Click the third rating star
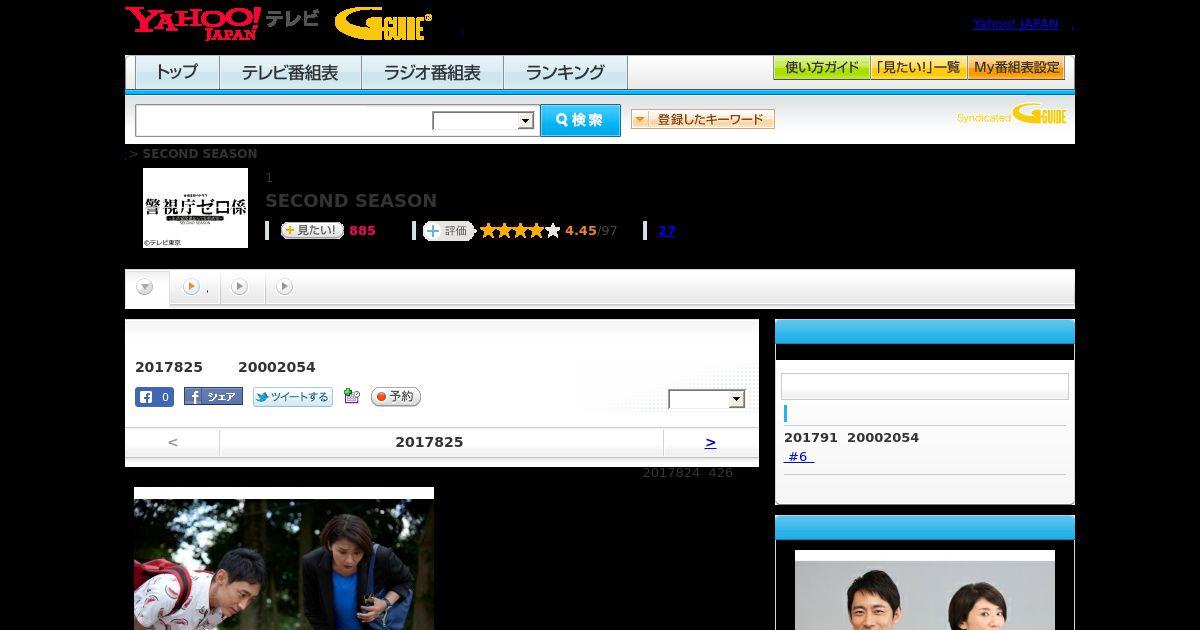Image resolution: width=1200 pixels, height=630 pixels. [520, 231]
